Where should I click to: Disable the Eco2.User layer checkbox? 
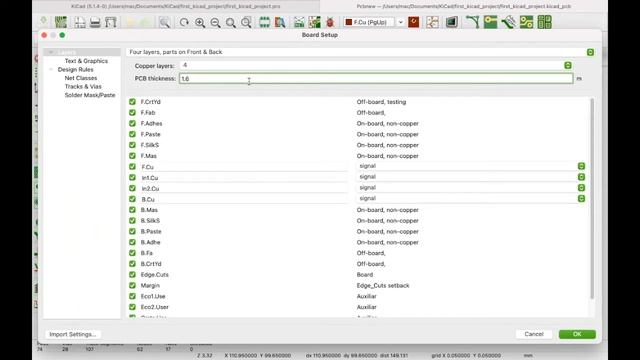[132, 307]
